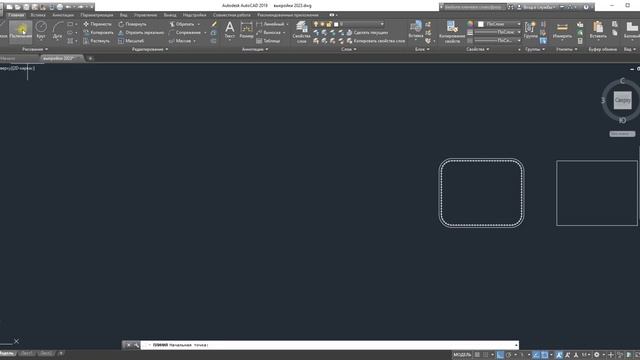Viewport: 640px width, 360px height.
Task: Click the Базовый view button
Action: [632, 30]
